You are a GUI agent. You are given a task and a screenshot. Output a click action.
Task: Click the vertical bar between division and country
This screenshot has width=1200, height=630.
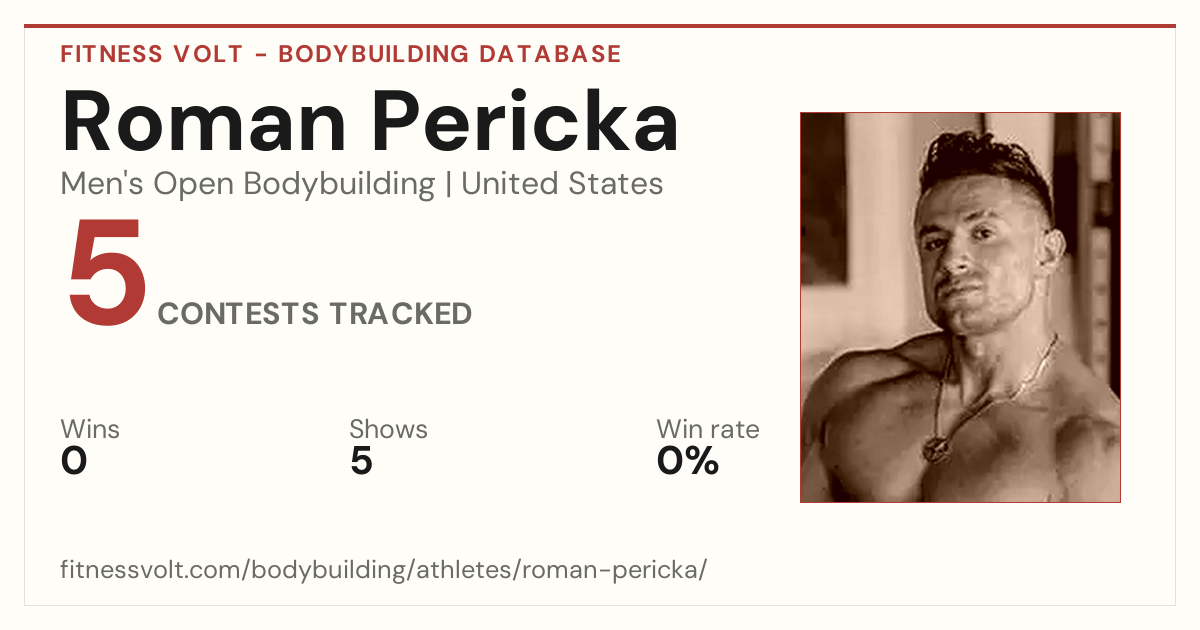[x=448, y=185]
